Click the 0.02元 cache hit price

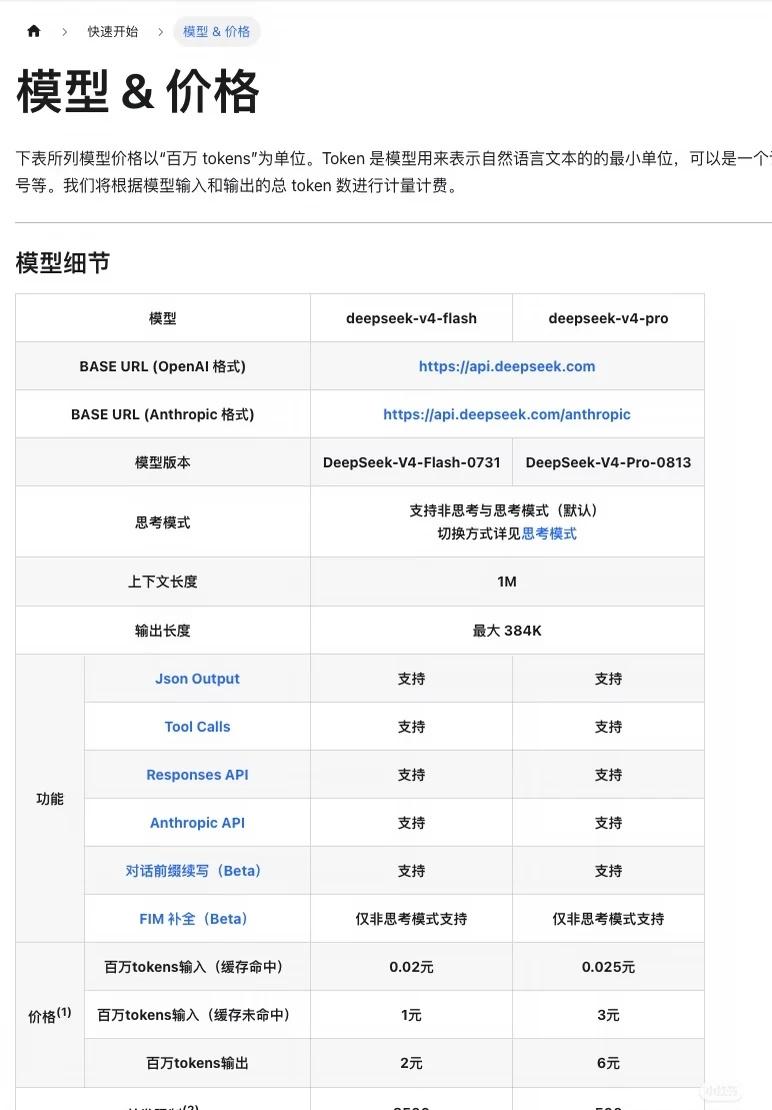(x=411, y=967)
